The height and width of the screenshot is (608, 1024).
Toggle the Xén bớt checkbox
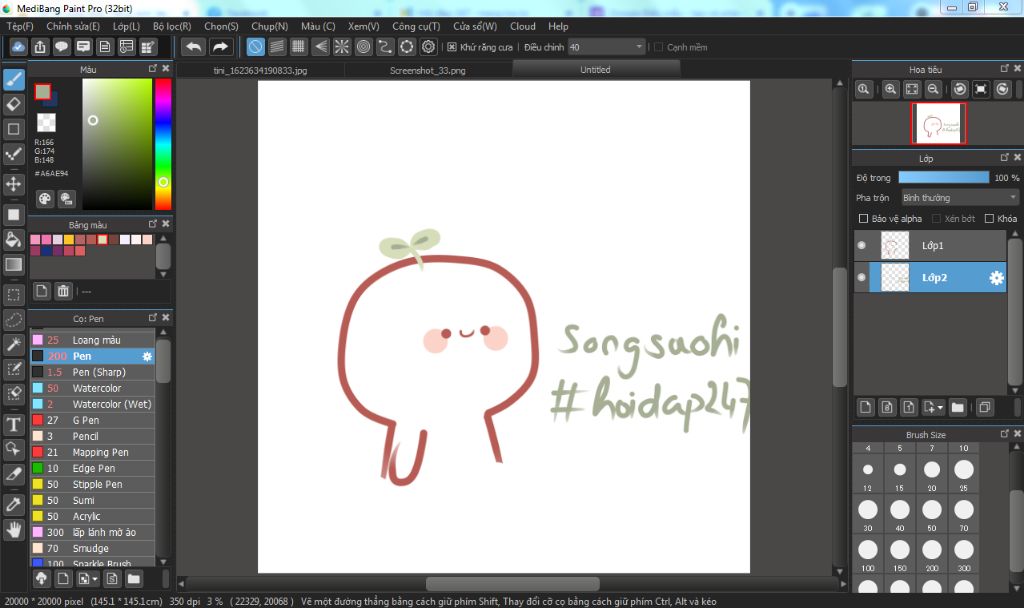936,219
